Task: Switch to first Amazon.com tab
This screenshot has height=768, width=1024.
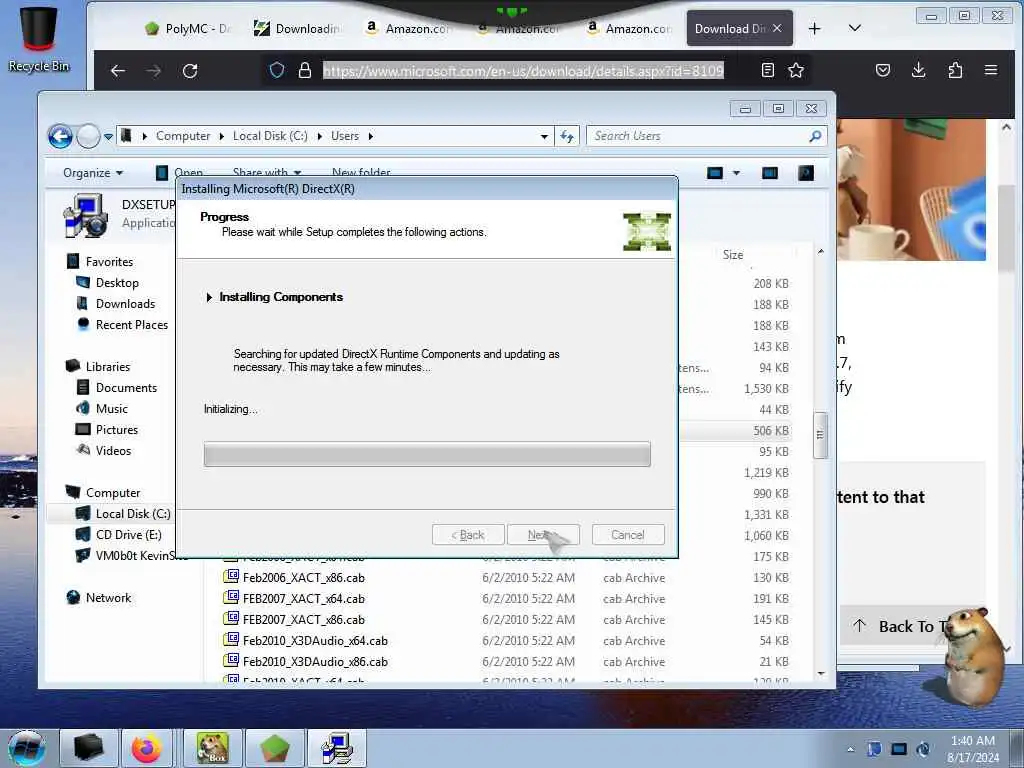Action: point(408,29)
